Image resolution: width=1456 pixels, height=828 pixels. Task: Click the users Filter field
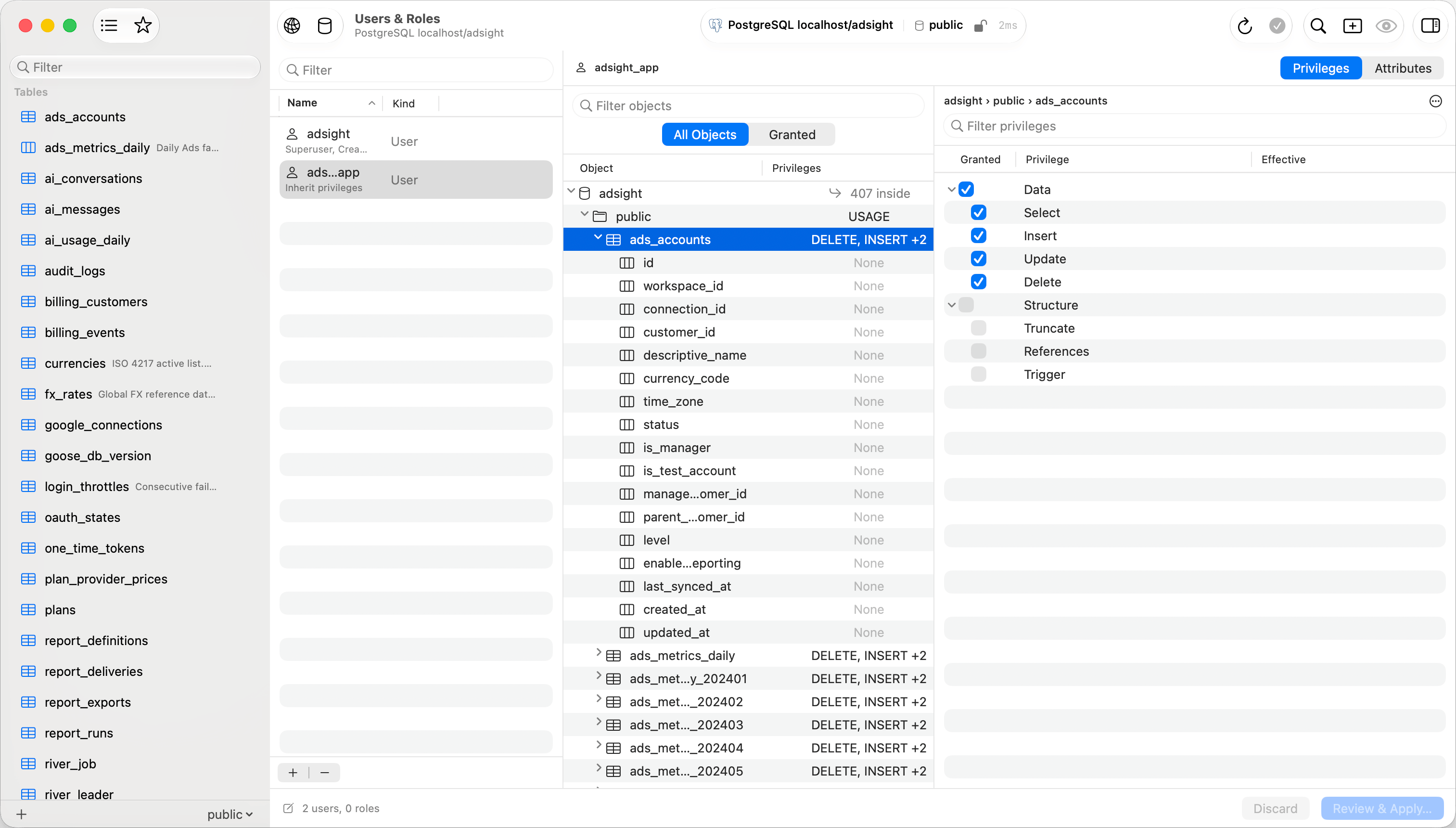pos(416,70)
